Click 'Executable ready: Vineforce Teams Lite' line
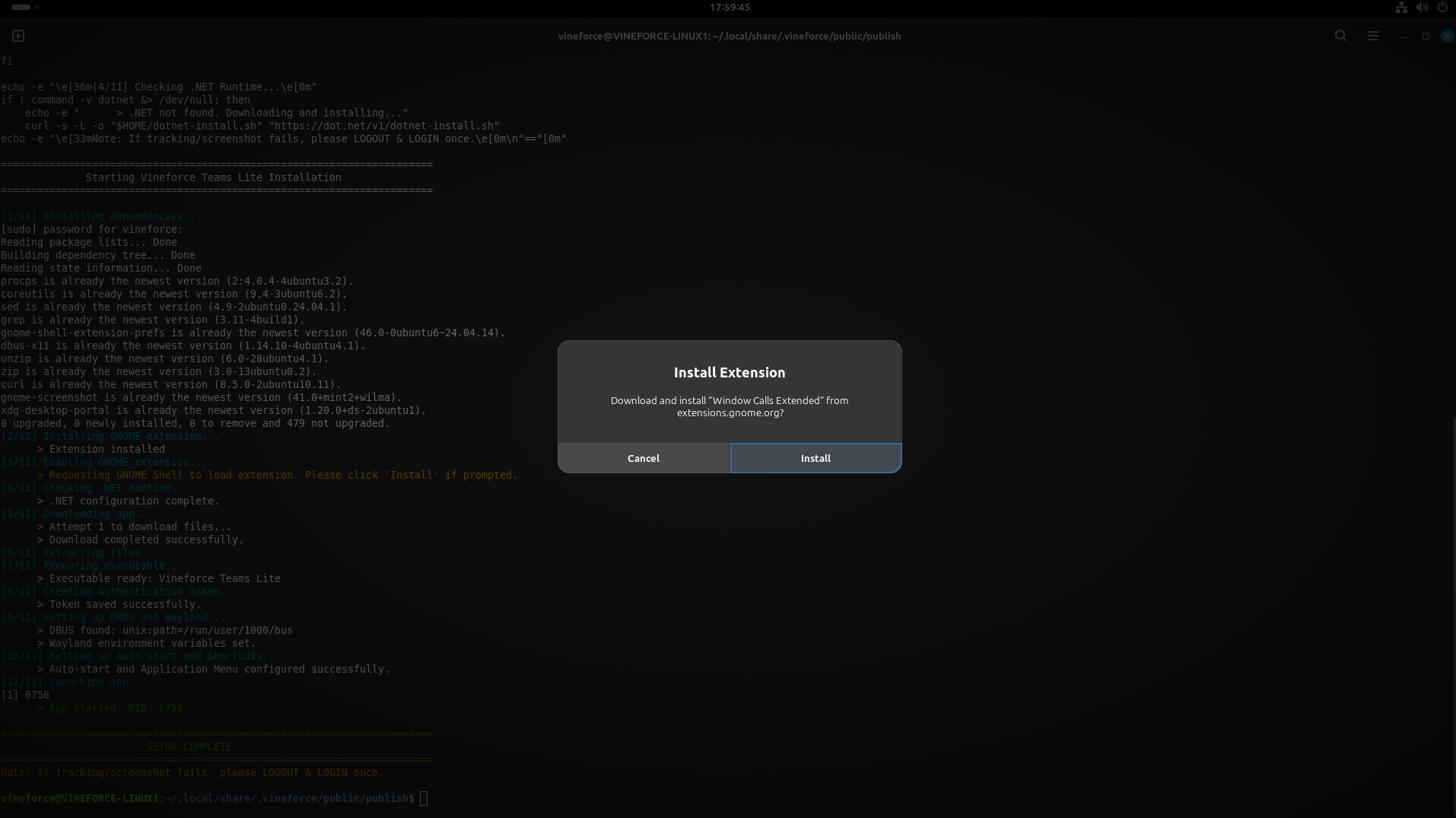Image resolution: width=1456 pixels, height=818 pixels. pyautogui.click(x=159, y=578)
